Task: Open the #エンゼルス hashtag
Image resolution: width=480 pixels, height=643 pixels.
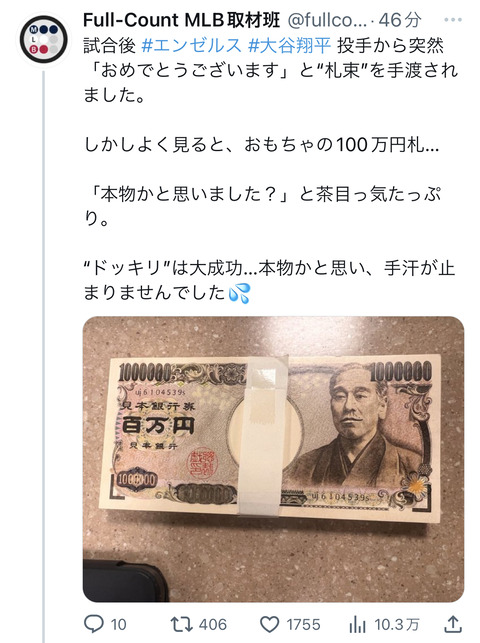Action: [x=191, y=46]
